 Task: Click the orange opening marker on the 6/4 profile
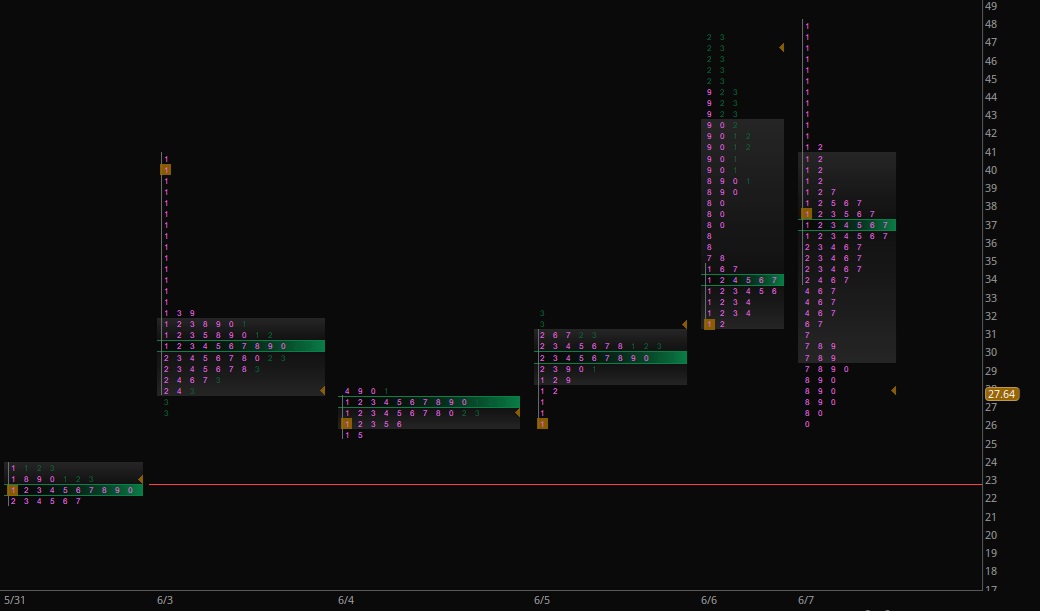346,424
